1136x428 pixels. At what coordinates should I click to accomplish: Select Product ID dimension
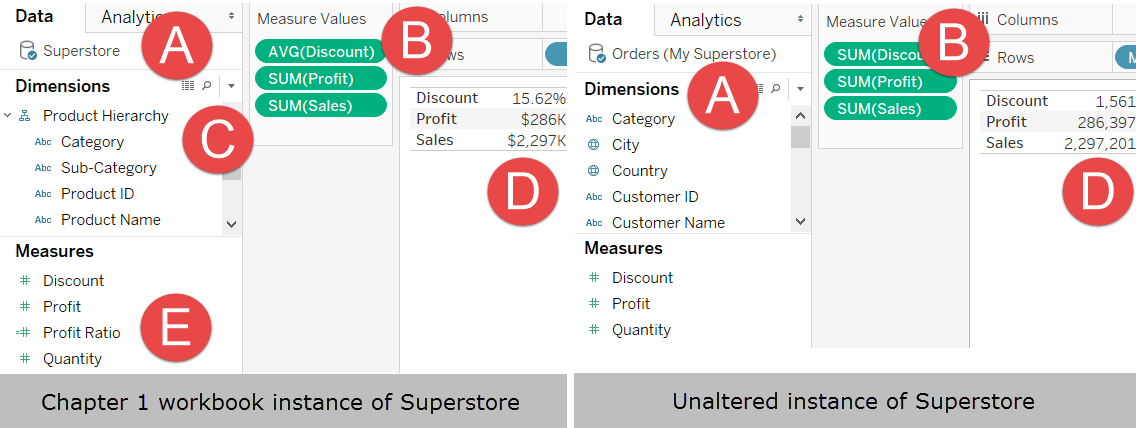97,194
